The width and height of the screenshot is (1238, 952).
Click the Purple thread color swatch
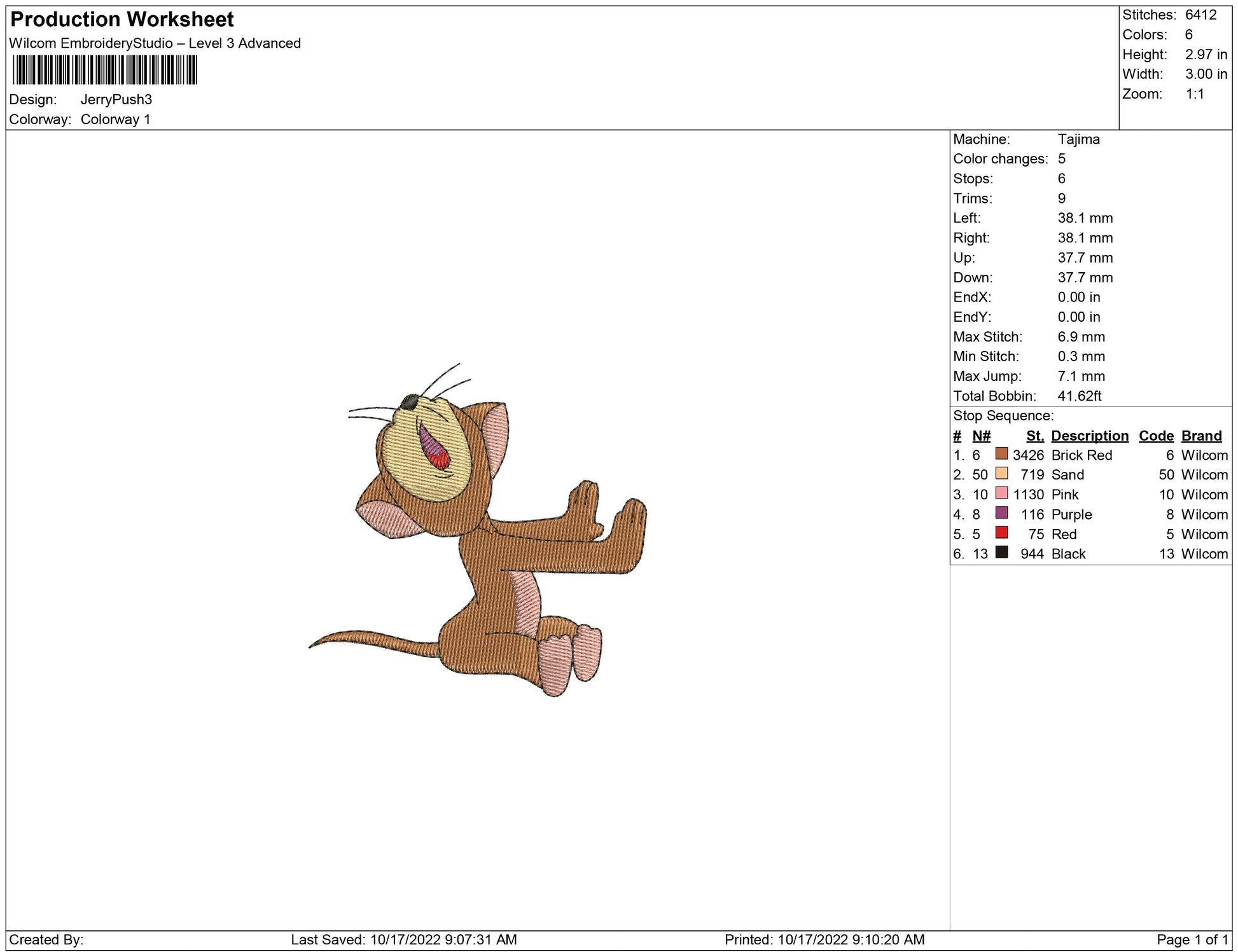click(x=1001, y=513)
